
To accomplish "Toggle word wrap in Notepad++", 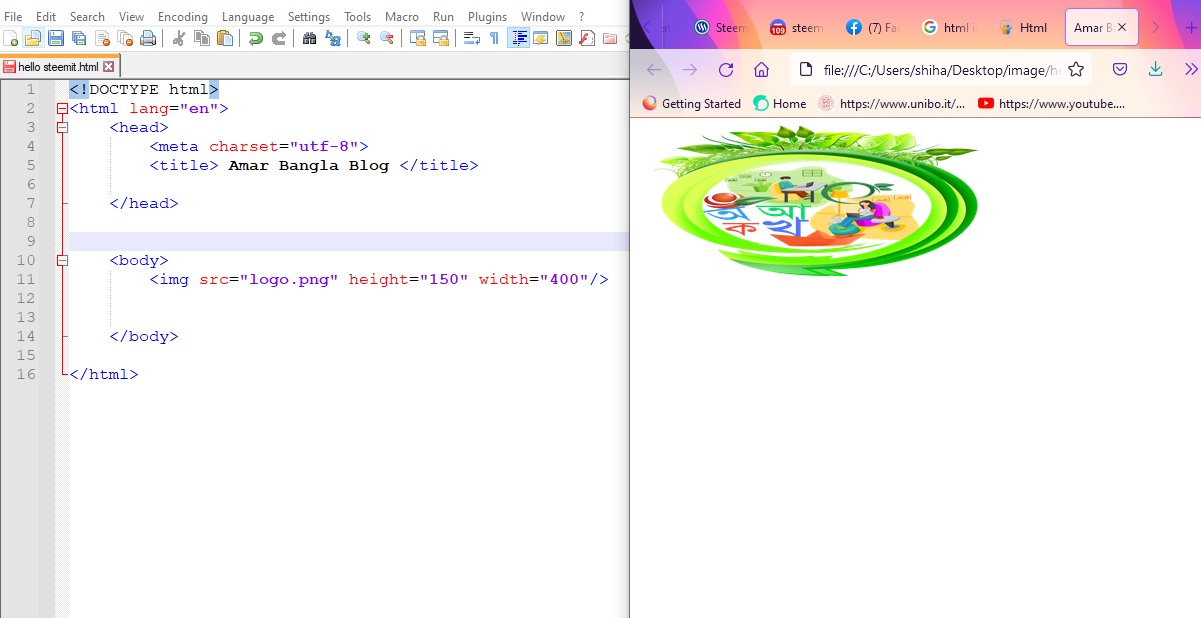I will pos(472,38).
